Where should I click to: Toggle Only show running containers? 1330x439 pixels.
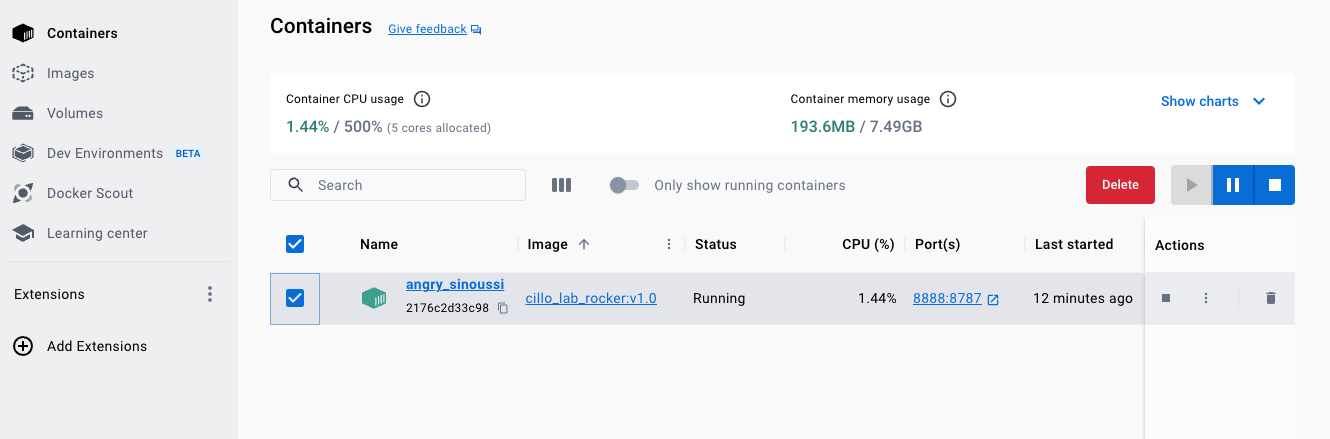pyautogui.click(x=624, y=185)
